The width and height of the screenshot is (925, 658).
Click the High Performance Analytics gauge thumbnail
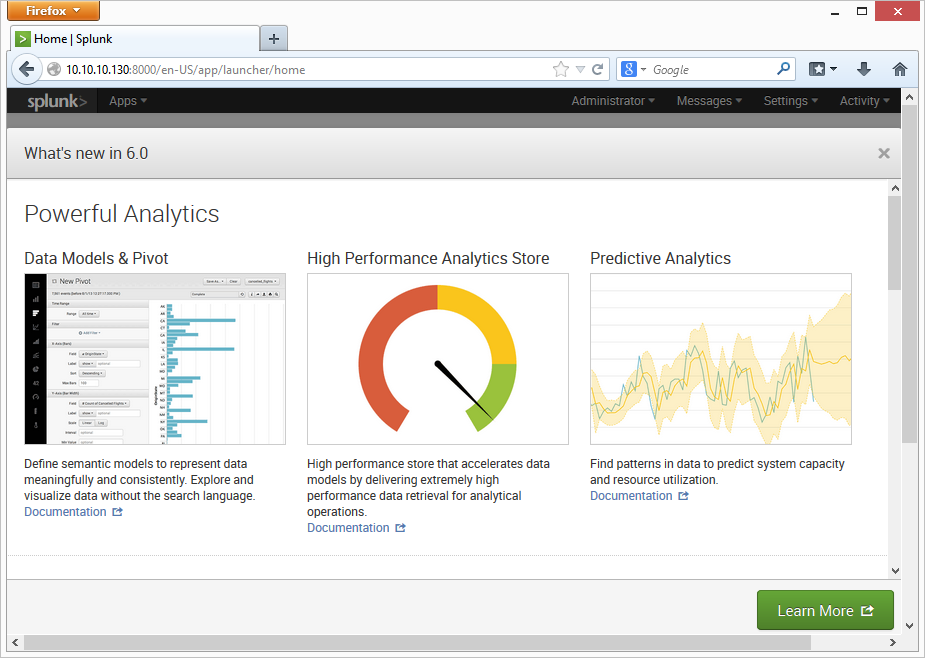coord(438,359)
